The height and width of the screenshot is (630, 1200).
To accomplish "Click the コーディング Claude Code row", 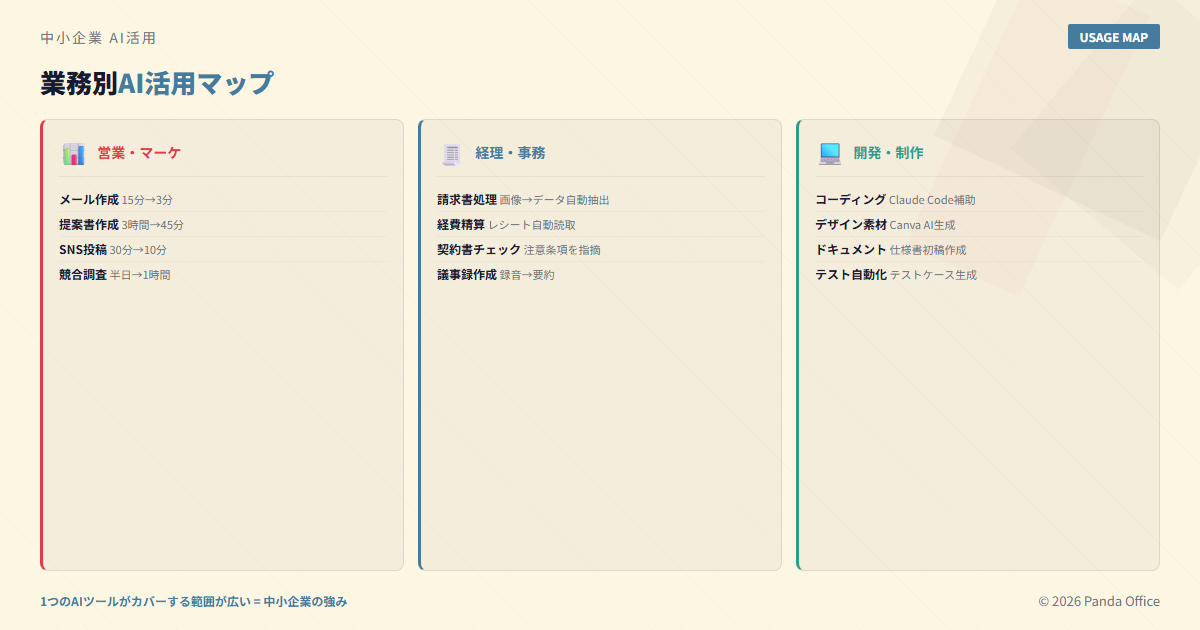I will pos(895,200).
